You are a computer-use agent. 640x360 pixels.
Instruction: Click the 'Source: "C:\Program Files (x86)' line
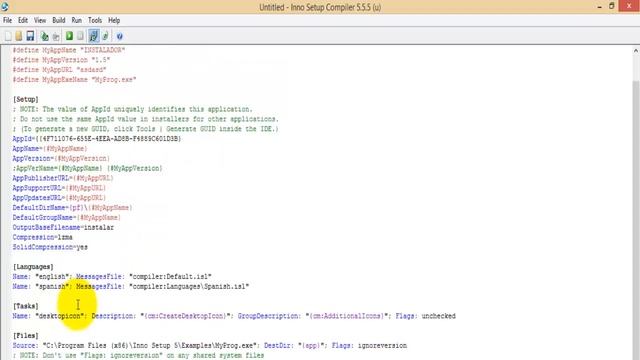point(210,345)
